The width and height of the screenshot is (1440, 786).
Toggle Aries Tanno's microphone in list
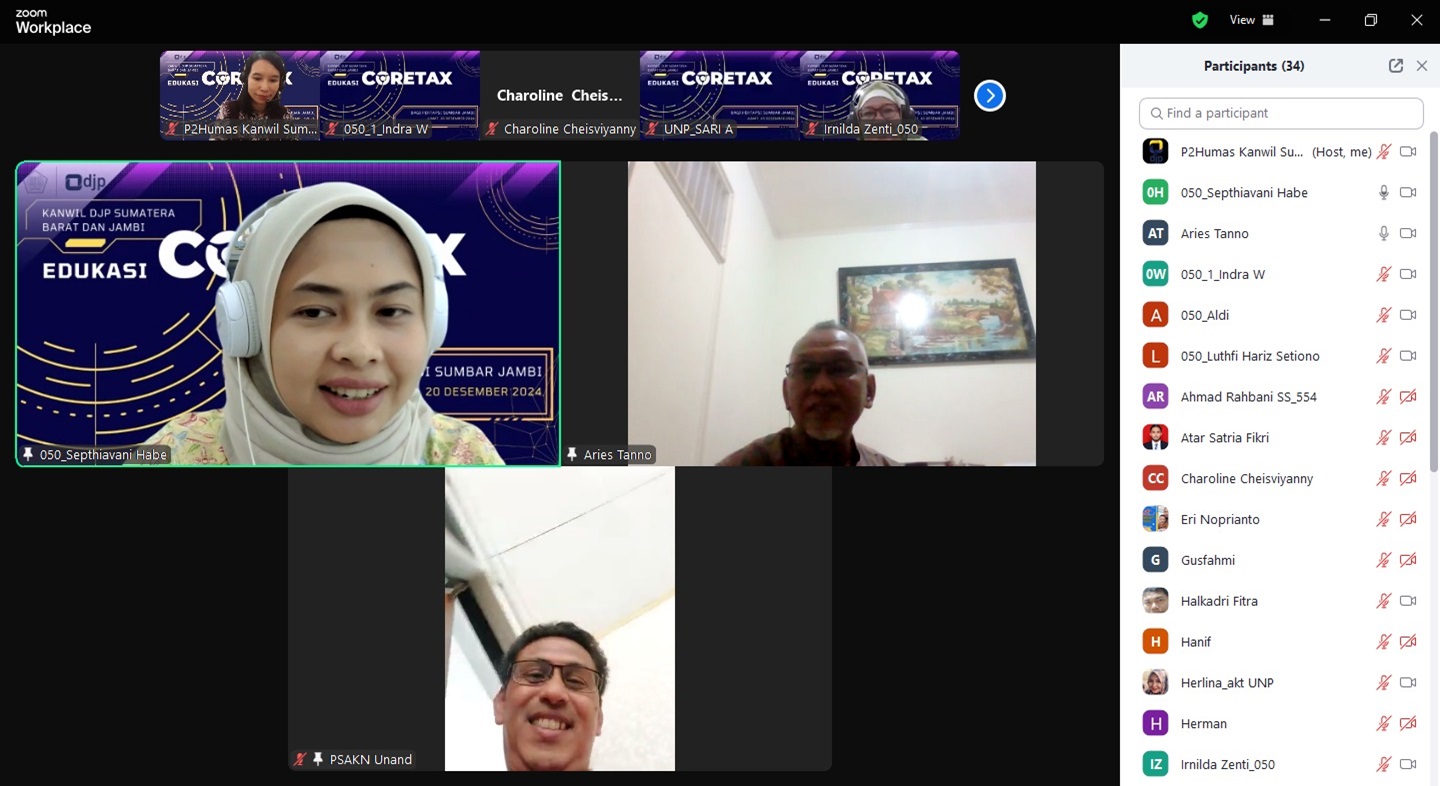1384,234
